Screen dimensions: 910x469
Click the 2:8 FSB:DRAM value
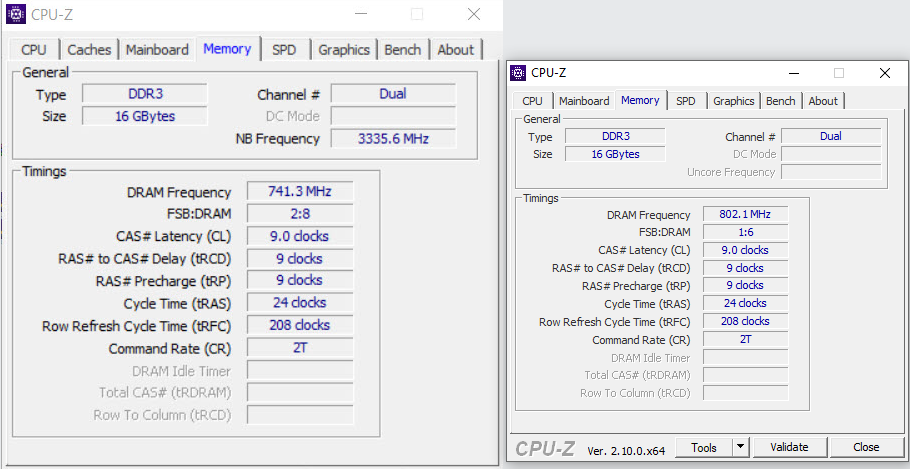(x=300, y=214)
